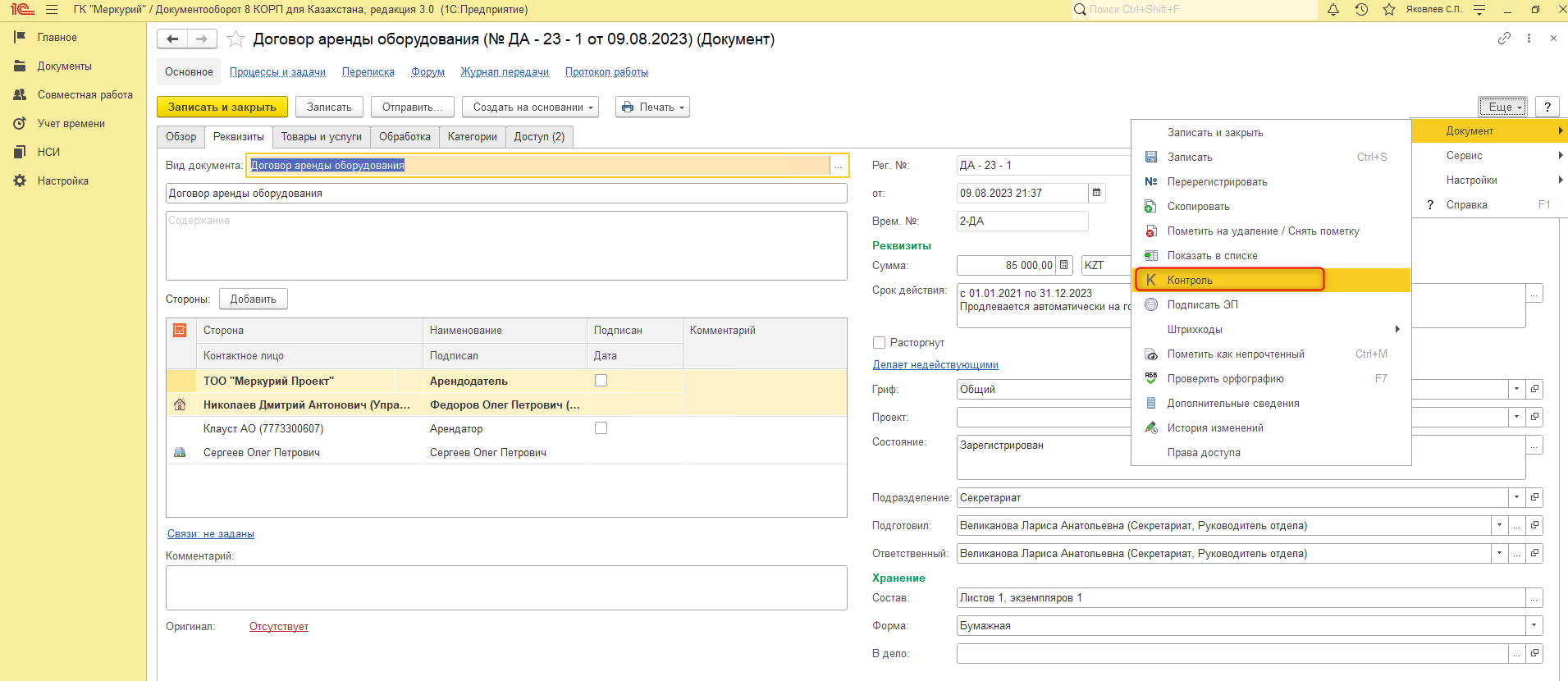Image resolution: width=1568 pixels, height=681 pixels.
Task: Copy link to document icon
Action: click(x=1504, y=39)
